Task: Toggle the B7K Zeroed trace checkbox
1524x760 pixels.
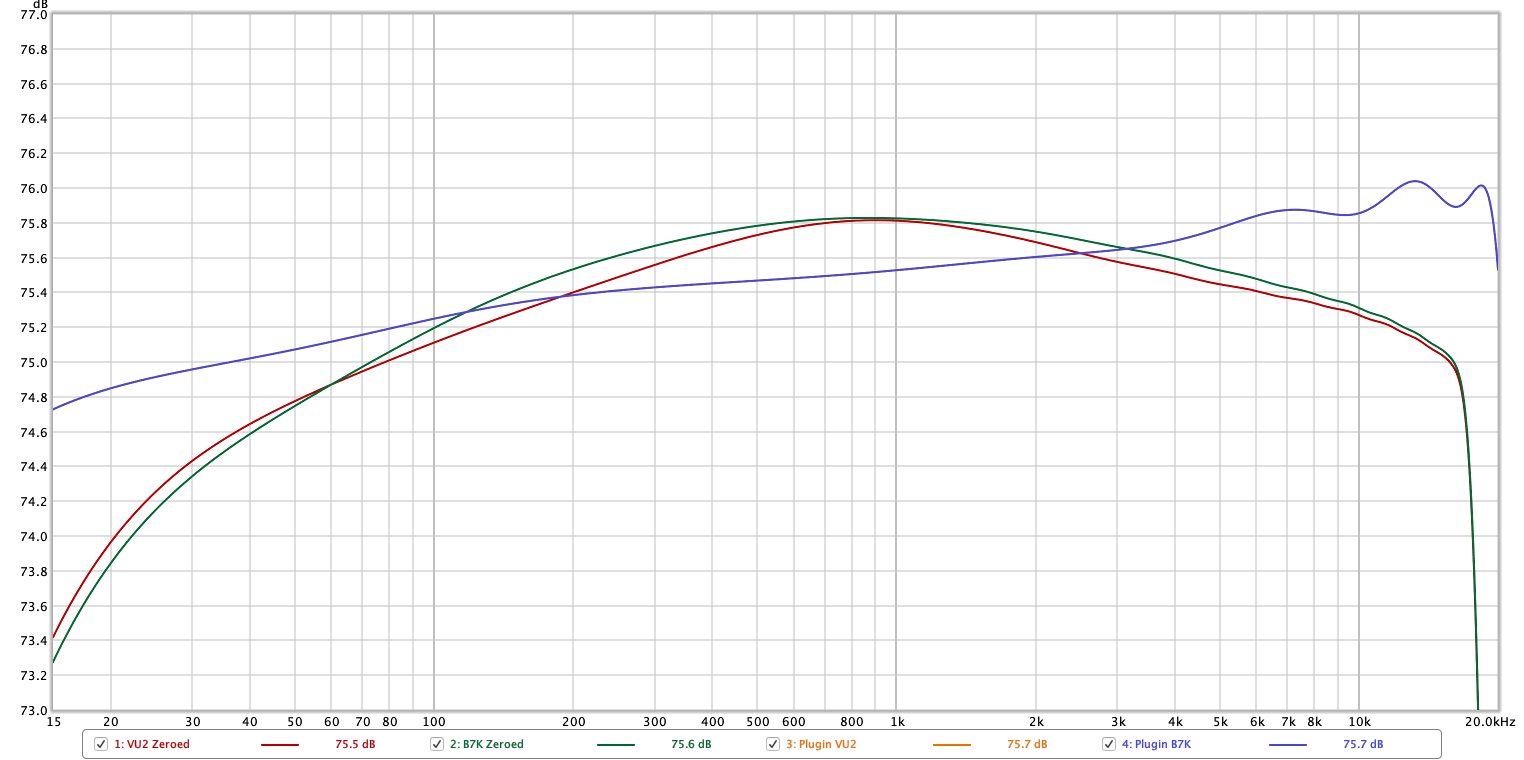Action: coord(437,744)
